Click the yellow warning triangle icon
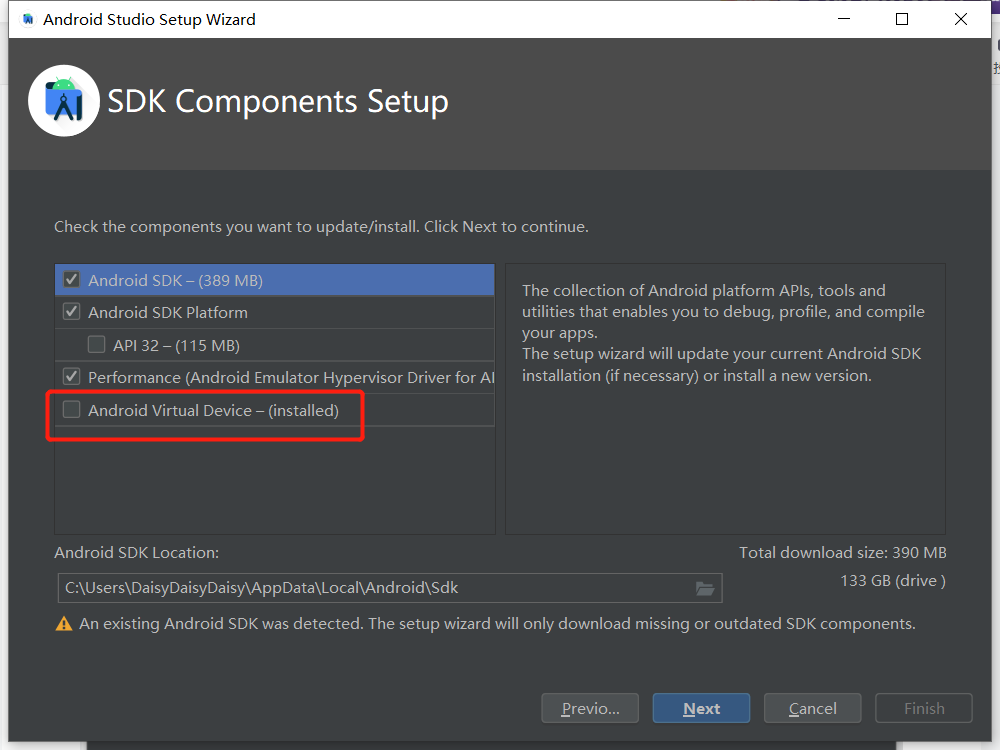Image resolution: width=1000 pixels, height=750 pixels. pos(64,624)
